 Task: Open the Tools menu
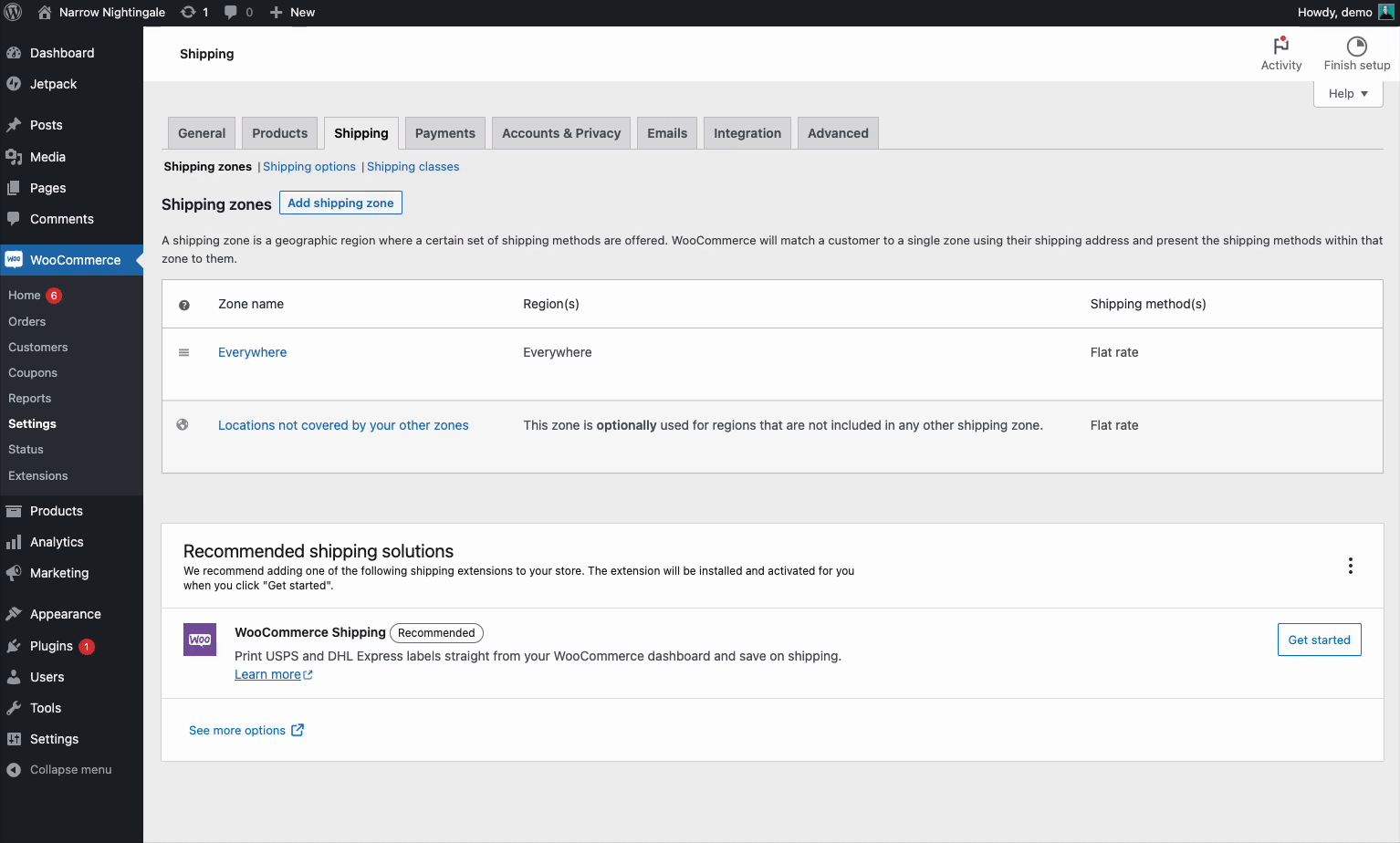[x=71, y=708]
